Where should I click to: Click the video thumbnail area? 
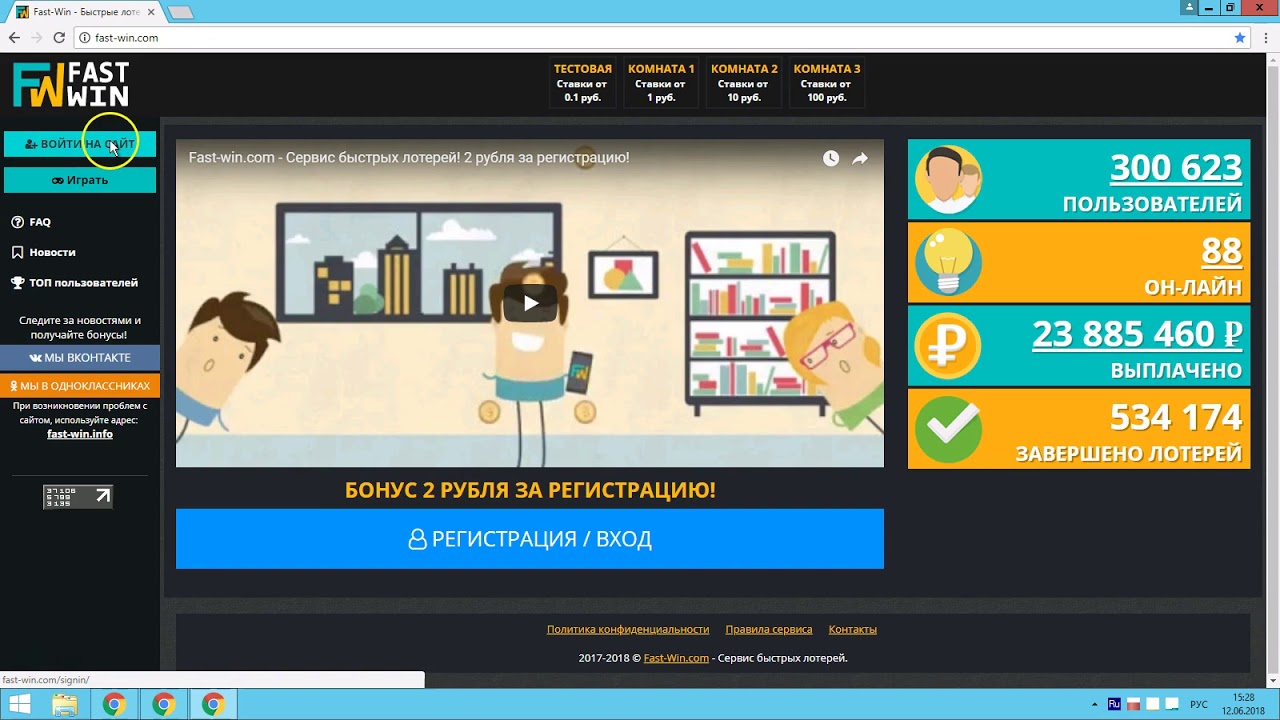pos(530,303)
